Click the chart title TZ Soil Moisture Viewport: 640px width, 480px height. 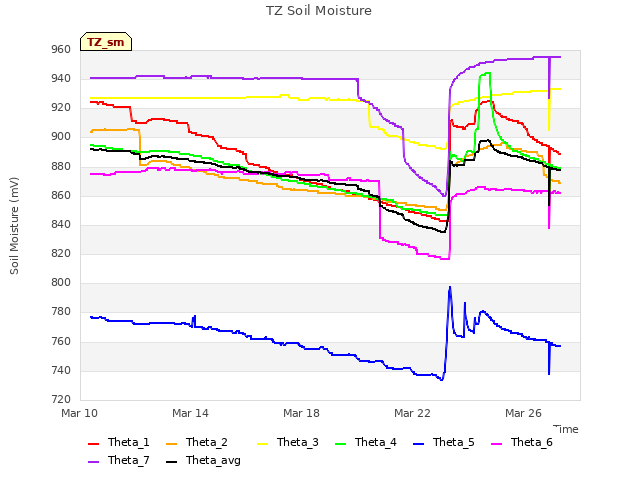tap(319, 11)
